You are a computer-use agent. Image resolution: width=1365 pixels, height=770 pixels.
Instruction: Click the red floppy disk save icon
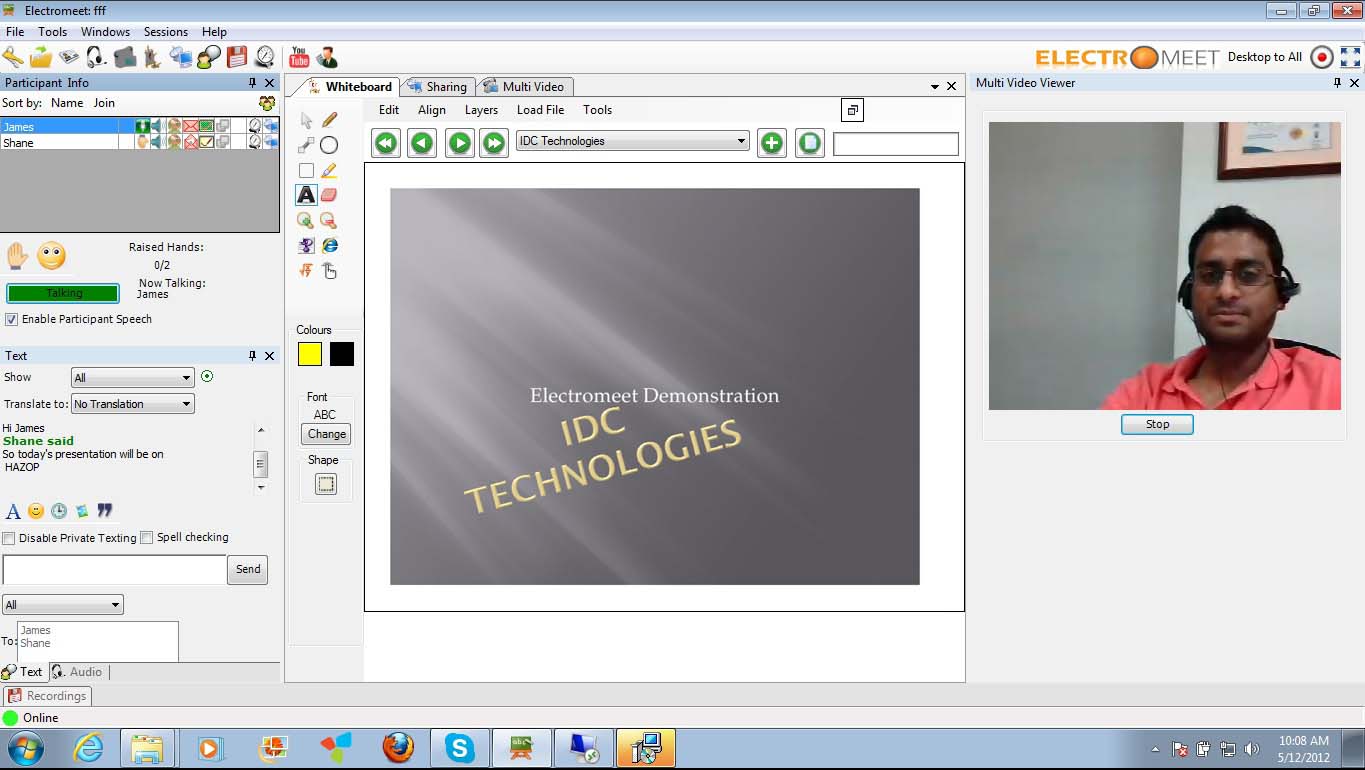[x=237, y=57]
